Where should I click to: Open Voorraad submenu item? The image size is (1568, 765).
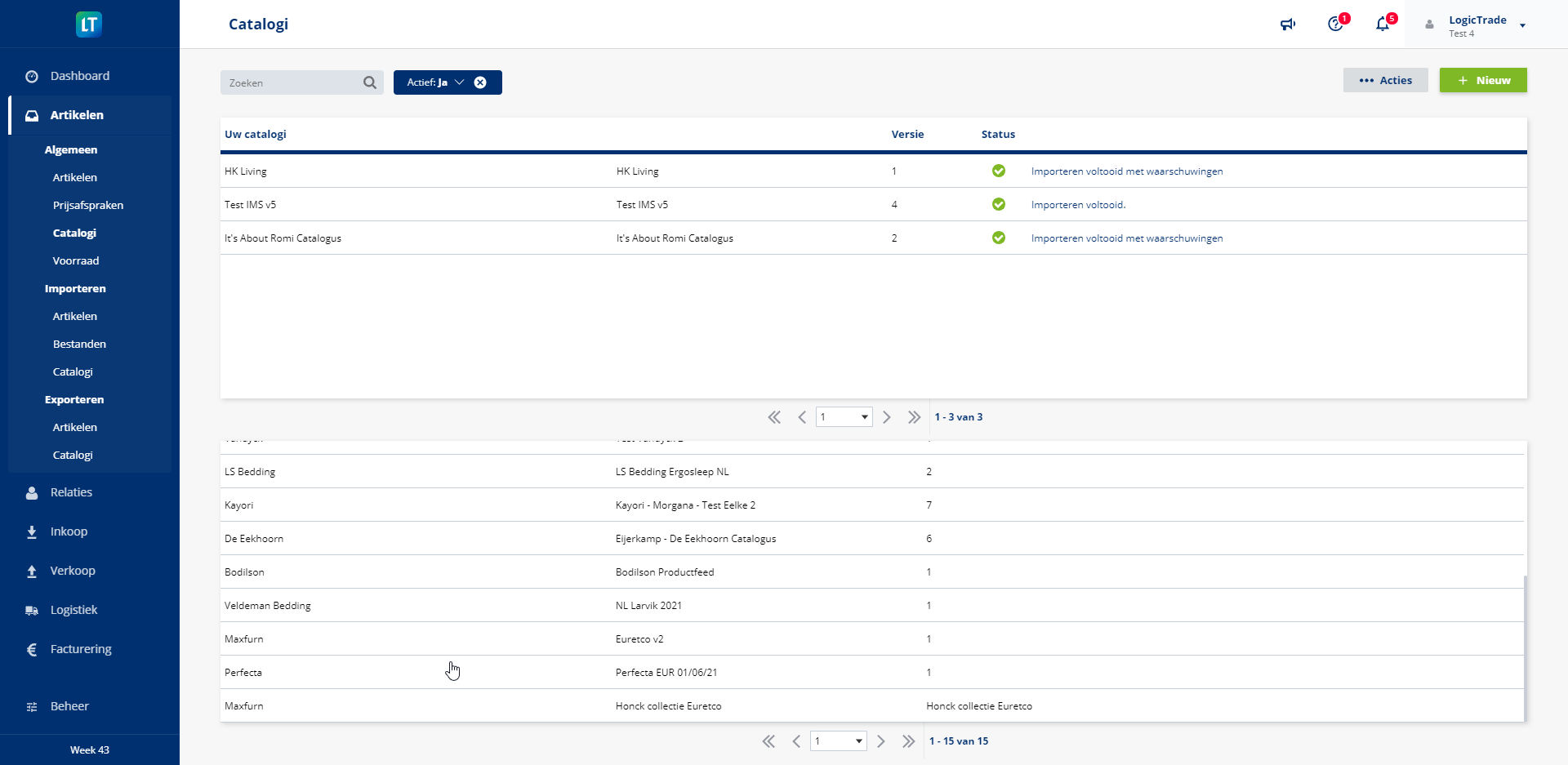pos(76,260)
